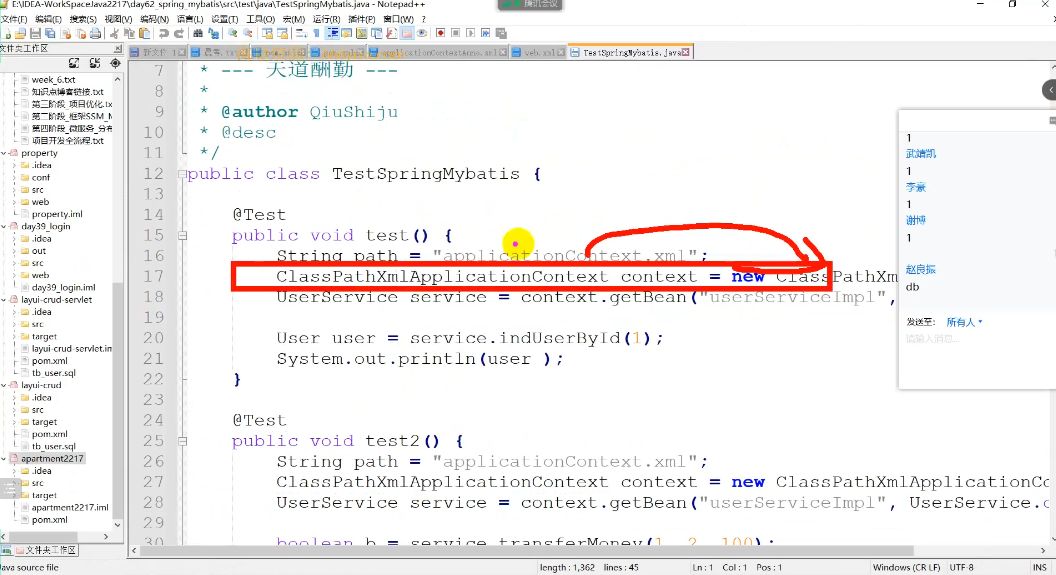
Task: Open Find with the binoculars icon
Action: pyautogui.click(x=196, y=34)
